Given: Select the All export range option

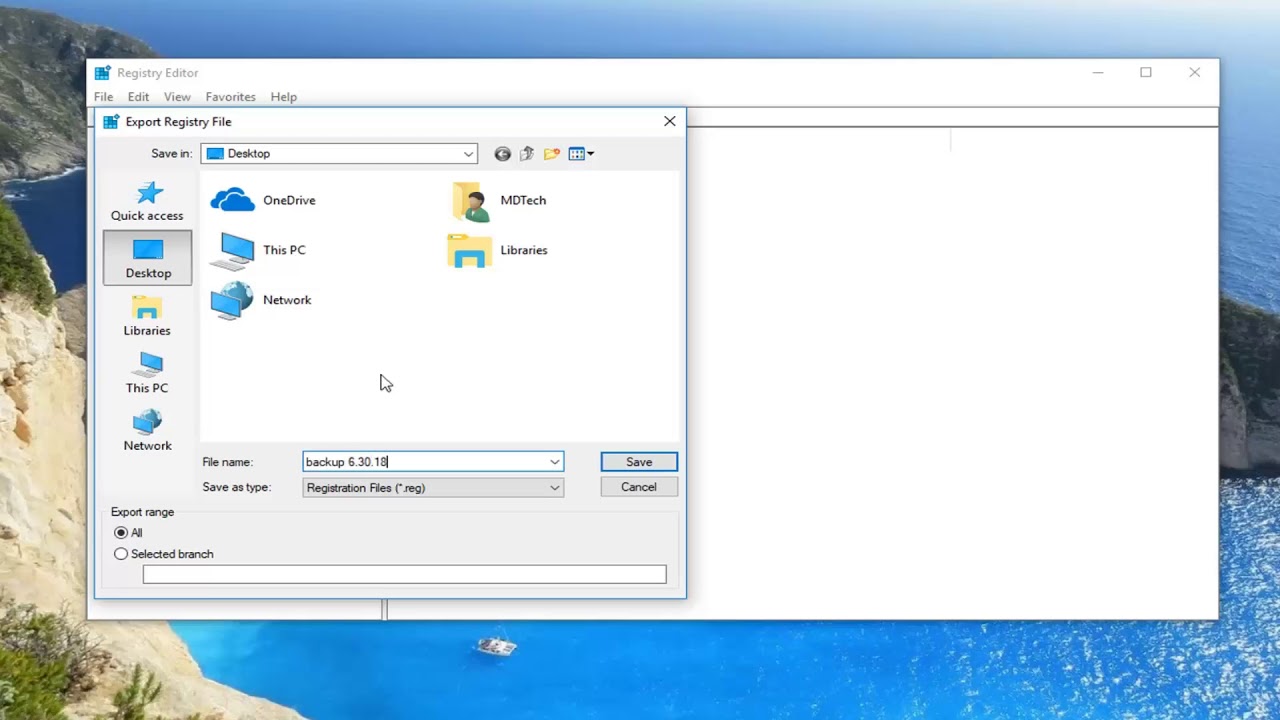Looking at the screenshot, I should click(121, 532).
